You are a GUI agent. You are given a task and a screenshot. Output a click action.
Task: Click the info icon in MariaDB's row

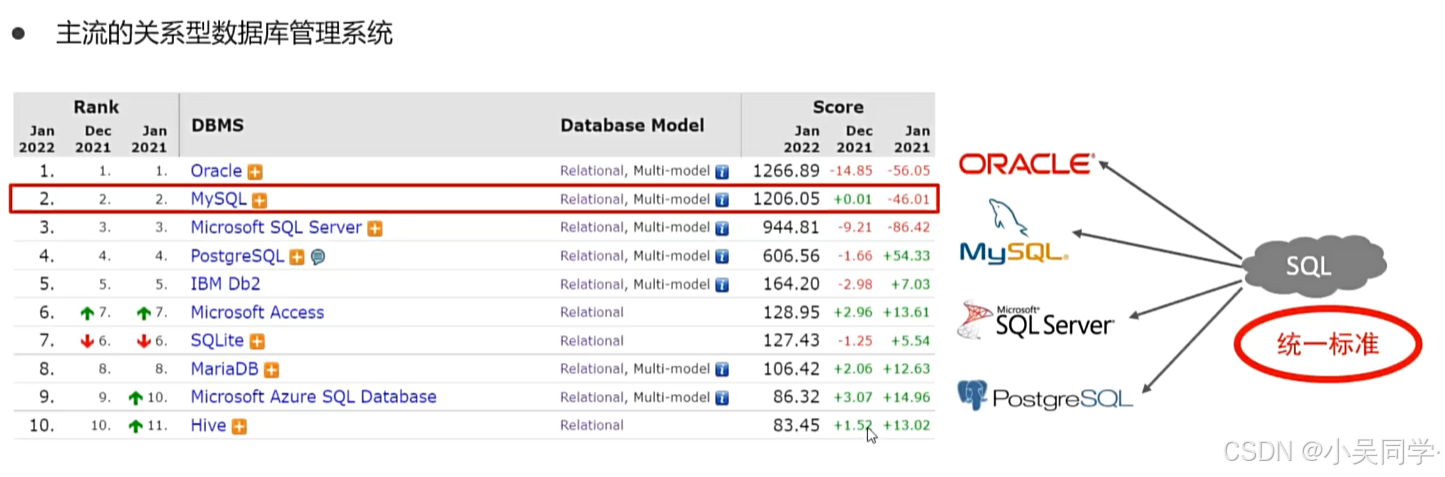coord(721,370)
